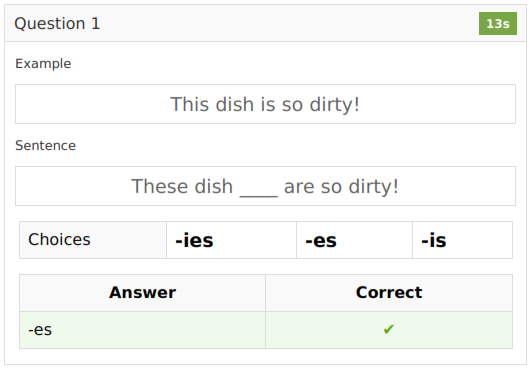Click the word "is" in the Example box
The height and width of the screenshot is (369, 532).
click(x=268, y=104)
